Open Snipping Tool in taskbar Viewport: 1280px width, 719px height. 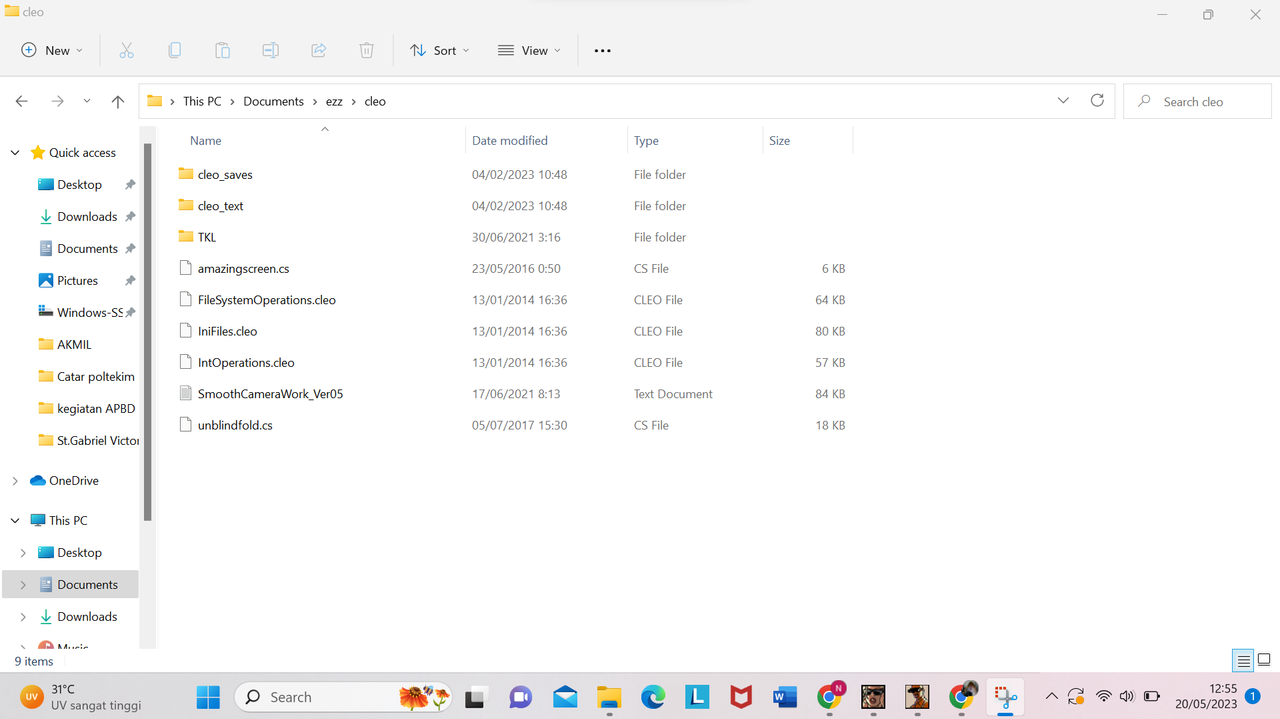1005,696
